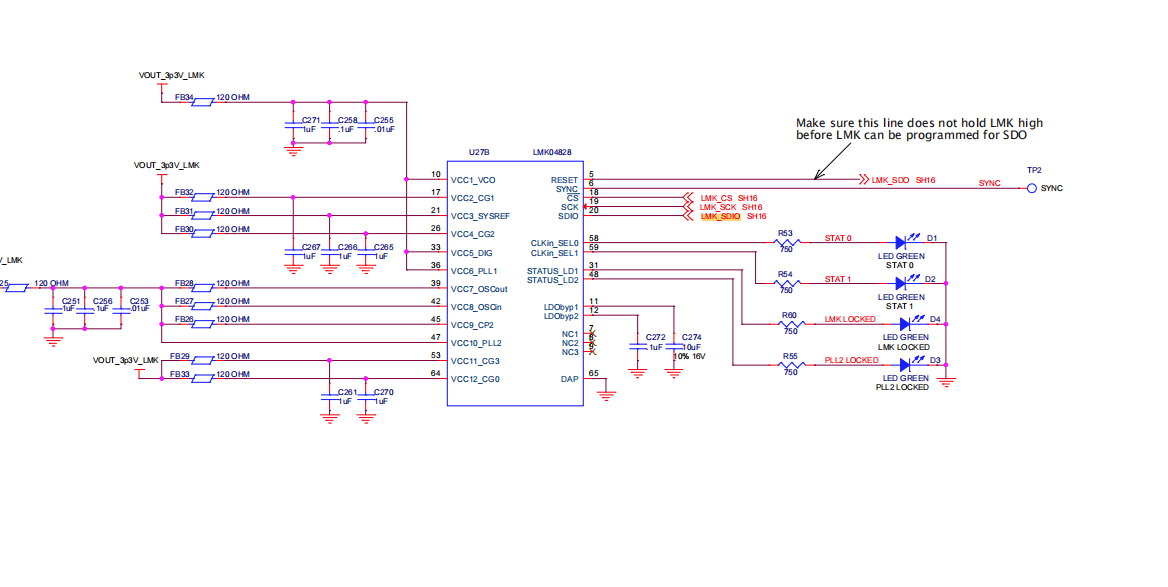Select the annotation note about LMK SDO
This screenshot has height=587, width=1168.
click(919, 129)
